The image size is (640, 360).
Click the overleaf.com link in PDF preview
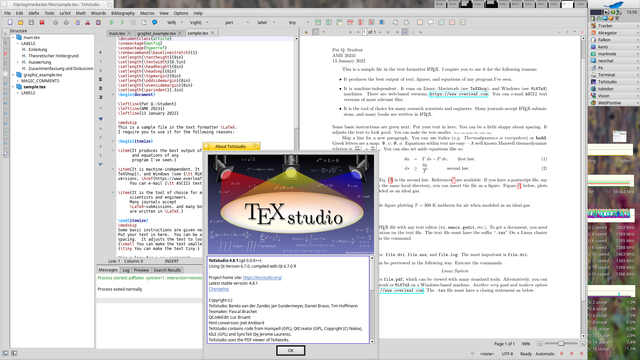[458, 94]
